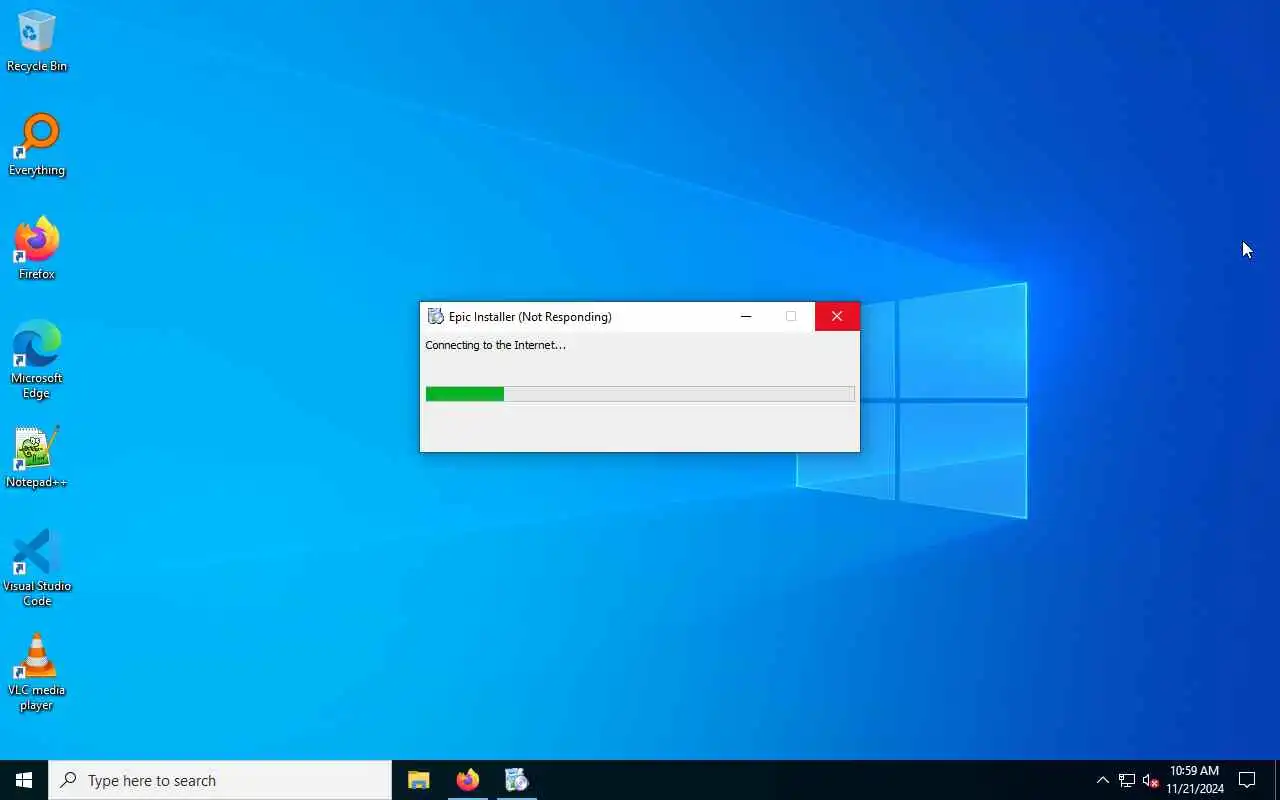This screenshot has height=800, width=1280.
Task: Minimize the Epic Installer window
Action: [745, 317]
